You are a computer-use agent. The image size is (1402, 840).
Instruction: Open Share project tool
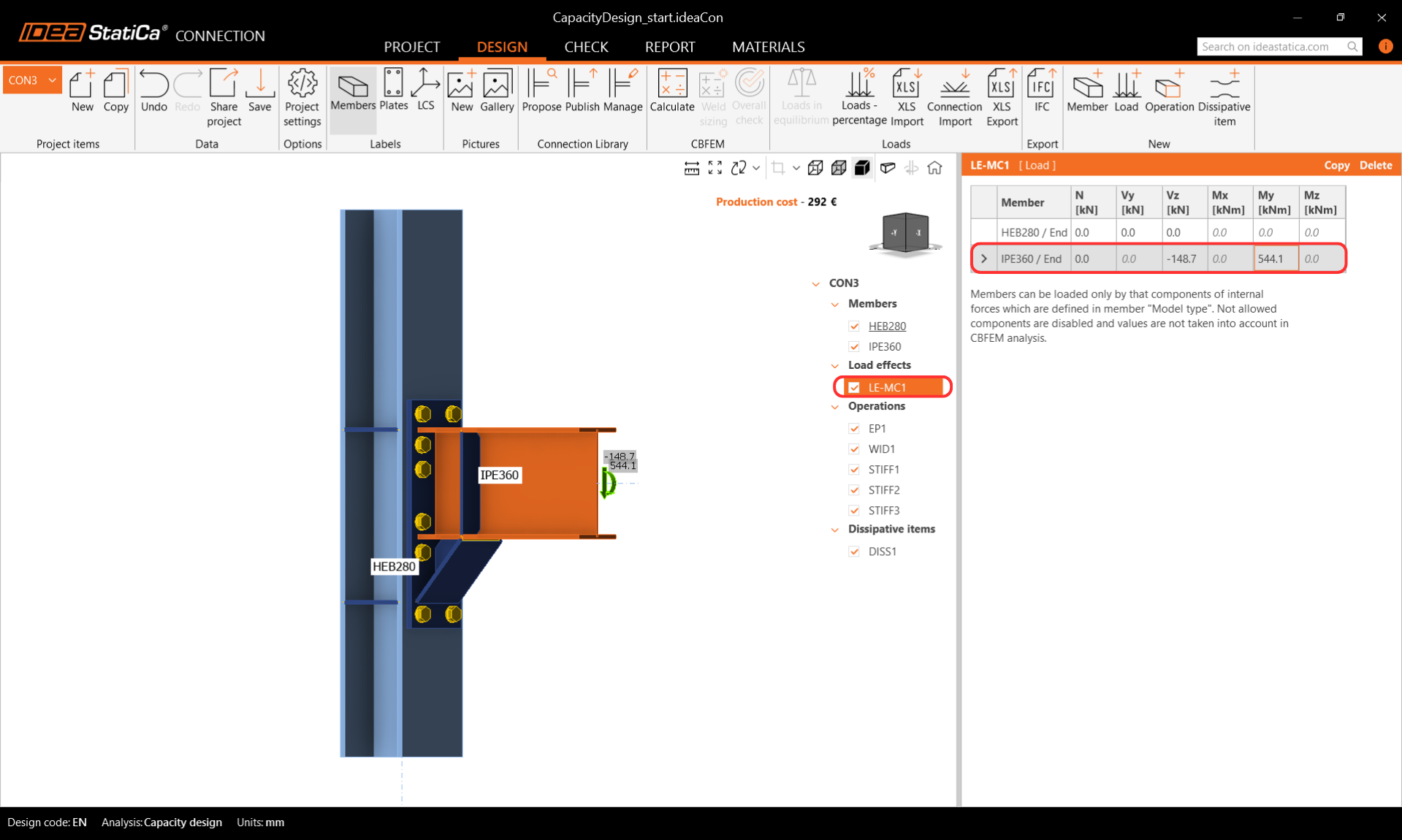(x=224, y=99)
